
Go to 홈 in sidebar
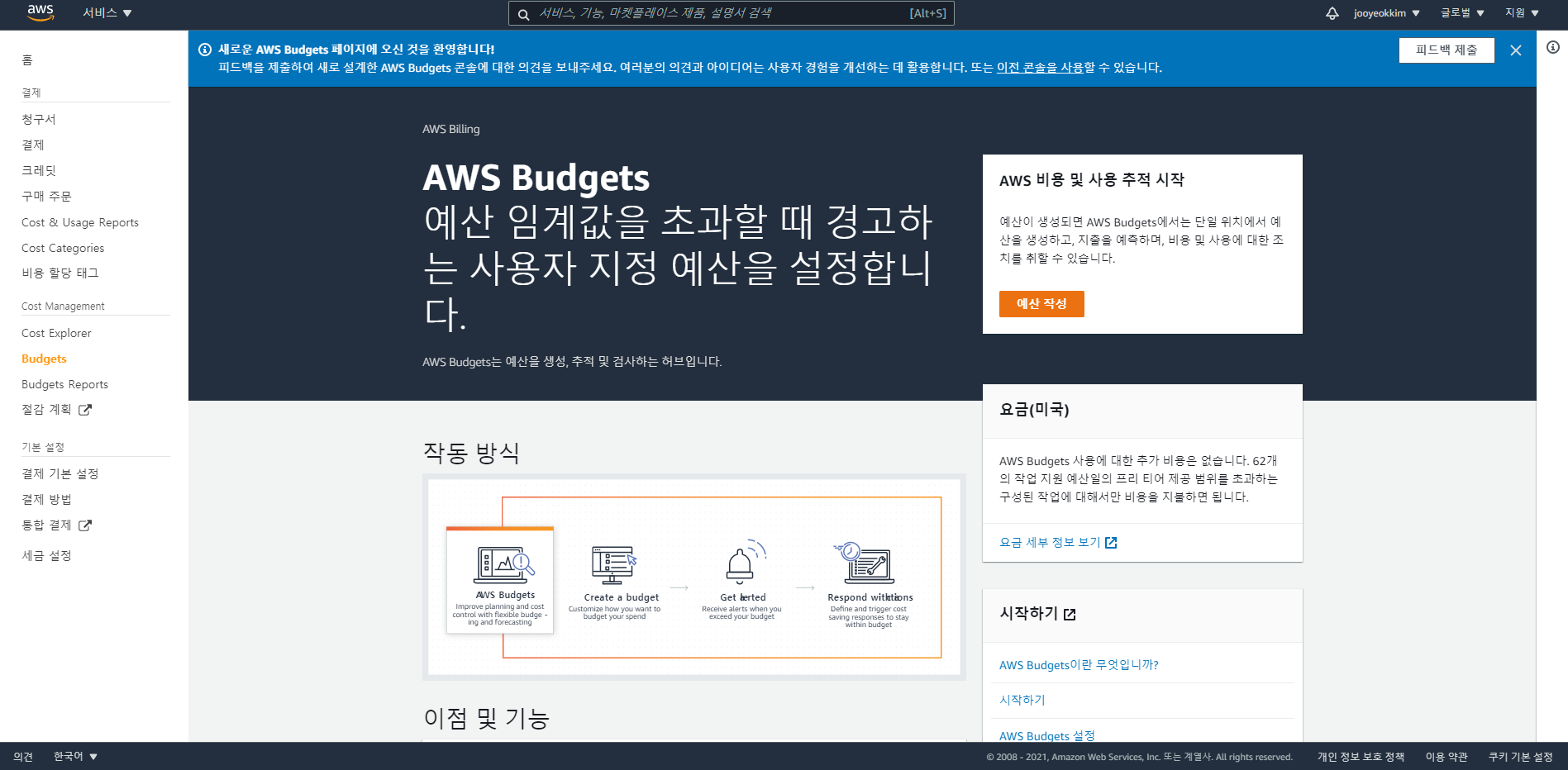click(x=27, y=60)
